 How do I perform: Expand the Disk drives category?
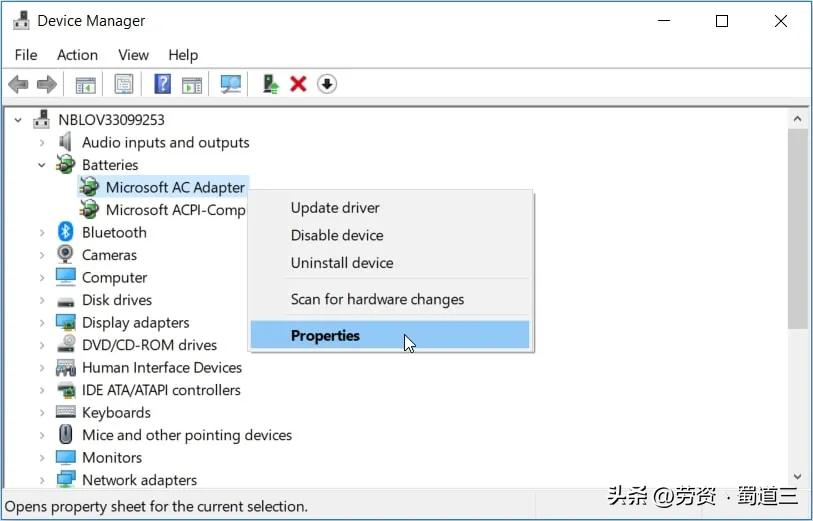(42, 300)
